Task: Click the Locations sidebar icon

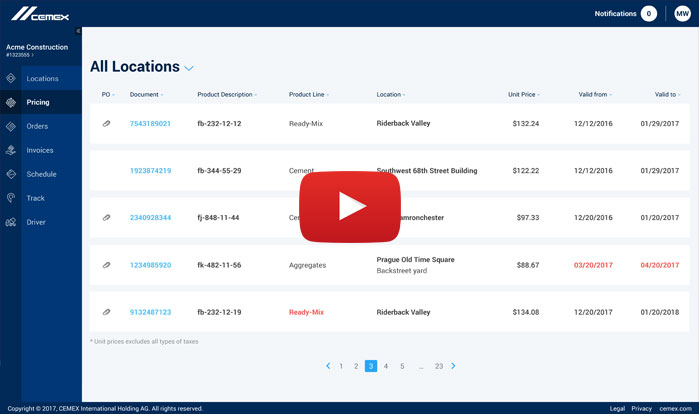Action: tap(11, 78)
